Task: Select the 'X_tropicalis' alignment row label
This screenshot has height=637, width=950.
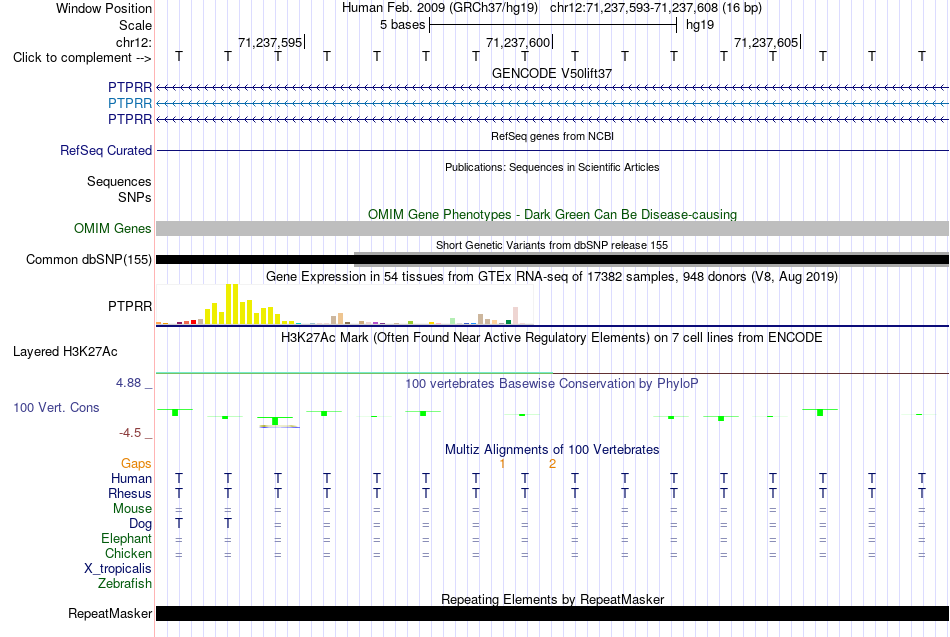Action: point(118,569)
